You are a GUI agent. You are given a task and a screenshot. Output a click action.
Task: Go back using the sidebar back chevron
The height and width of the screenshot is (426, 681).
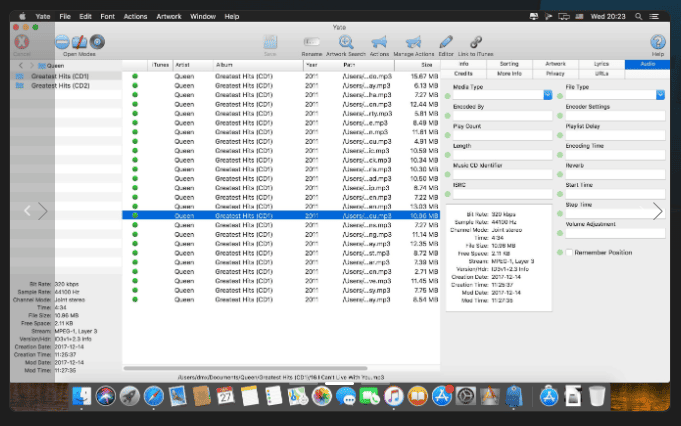(21, 66)
